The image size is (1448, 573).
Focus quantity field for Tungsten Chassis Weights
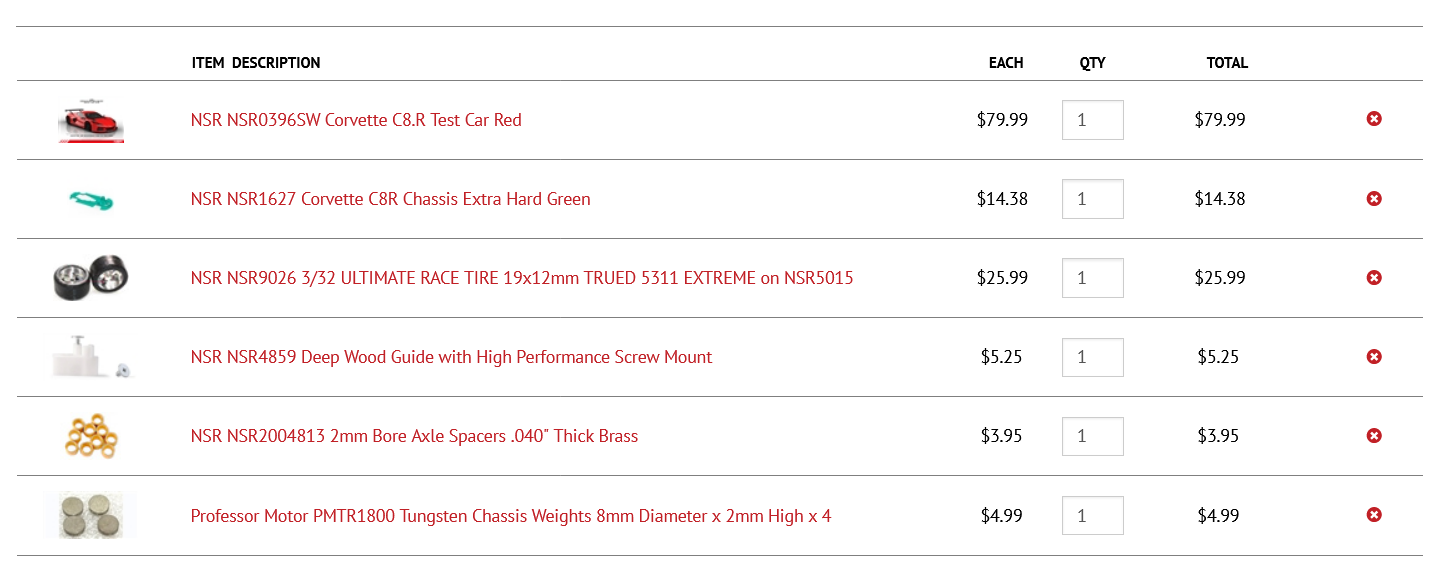pos(1093,516)
